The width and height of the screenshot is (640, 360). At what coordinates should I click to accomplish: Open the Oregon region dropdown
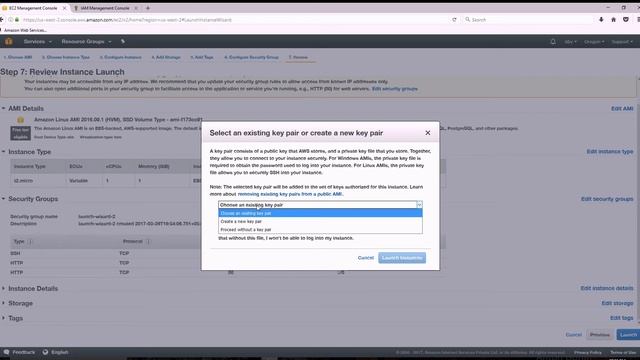tap(594, 42)
